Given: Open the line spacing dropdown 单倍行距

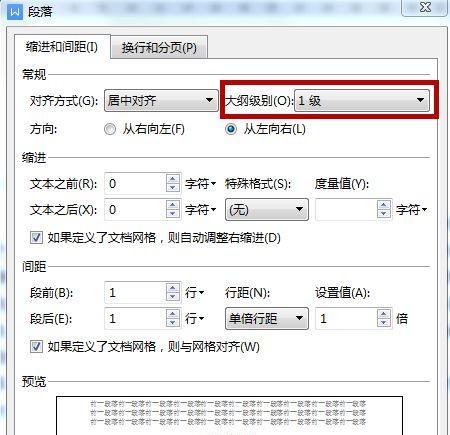Looking at the screenshot, I should pyautogui.click(x=267, y=319).
